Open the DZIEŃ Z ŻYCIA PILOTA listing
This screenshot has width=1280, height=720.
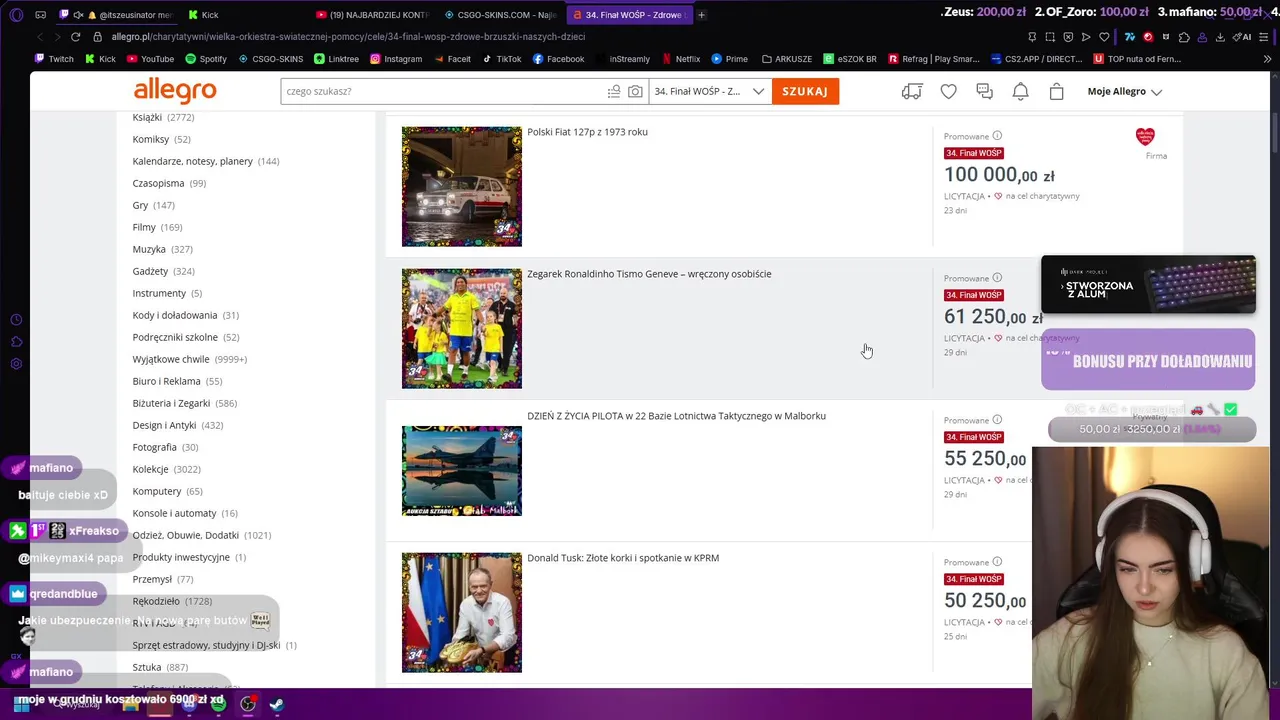click(676, 416)
